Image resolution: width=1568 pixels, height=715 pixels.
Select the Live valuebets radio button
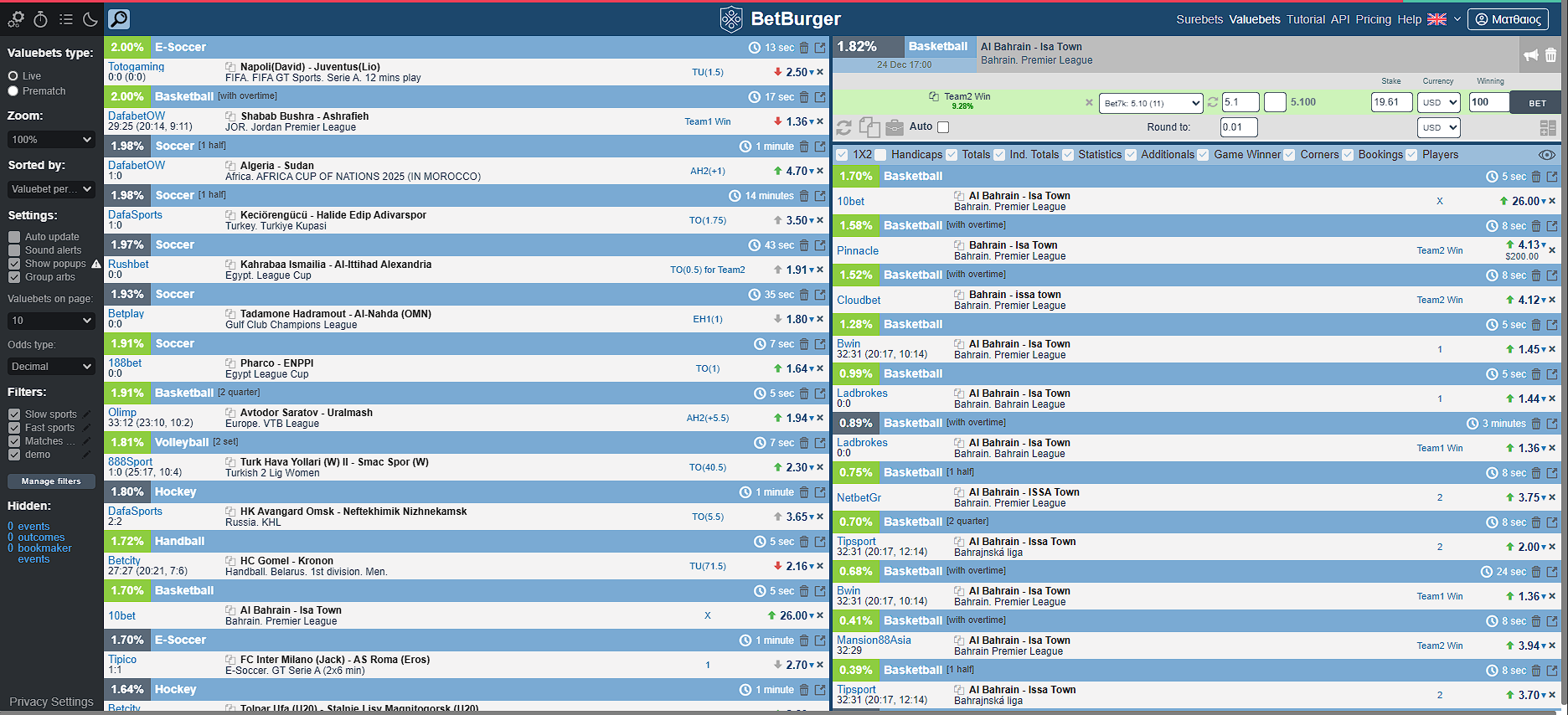(x=13, y=76)
